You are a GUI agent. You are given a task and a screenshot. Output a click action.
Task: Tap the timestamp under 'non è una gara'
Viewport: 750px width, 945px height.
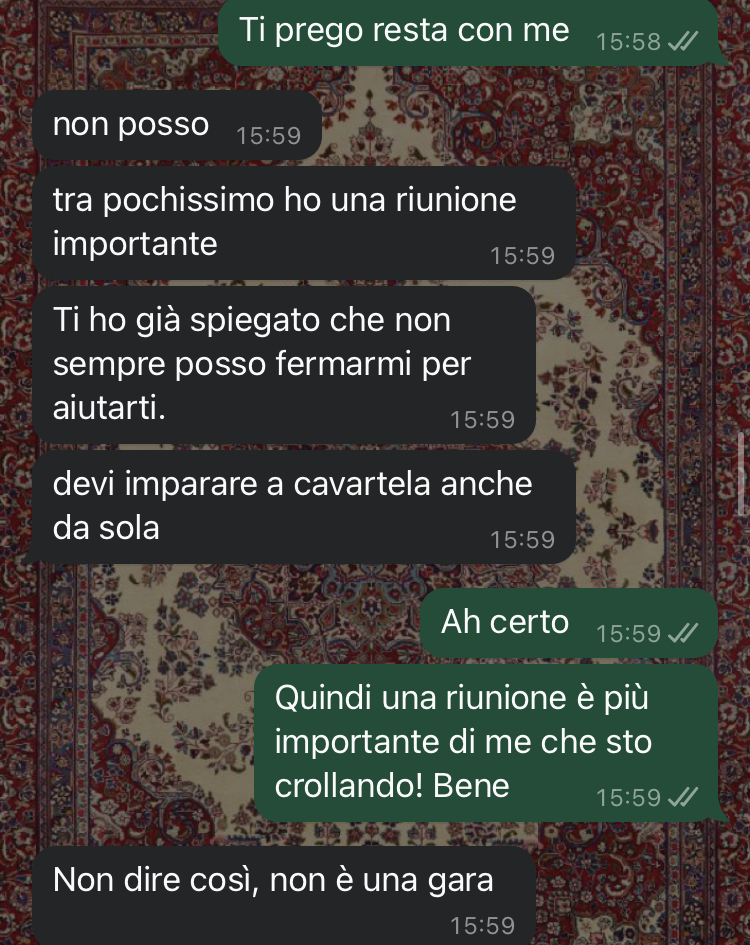[482, 926]
